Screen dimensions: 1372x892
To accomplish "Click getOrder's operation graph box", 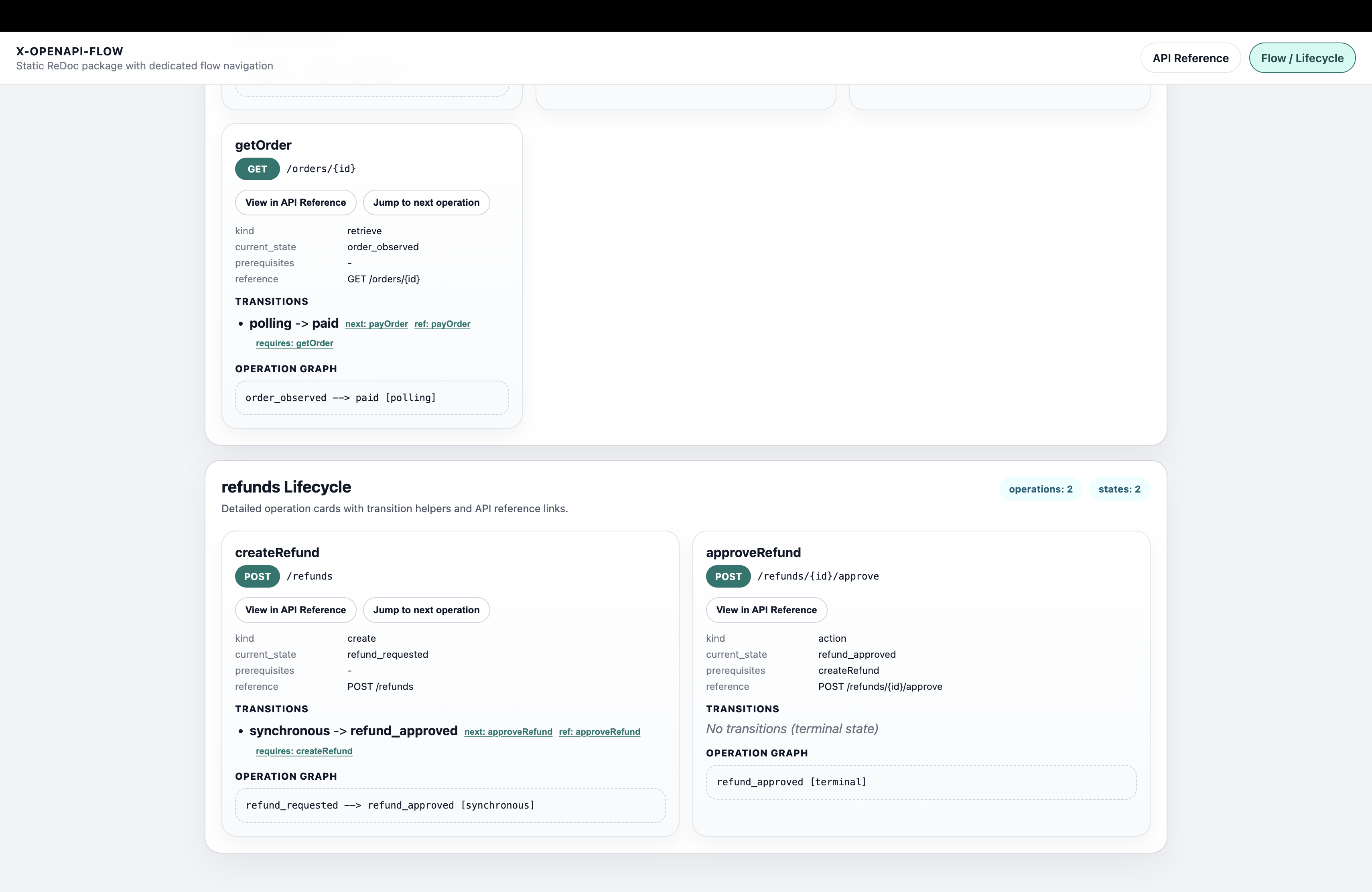I will click(x=371, y=397).
